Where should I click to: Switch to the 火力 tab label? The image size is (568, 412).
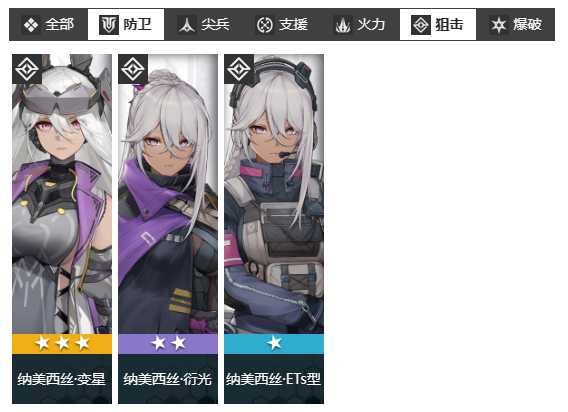[371, 25]
